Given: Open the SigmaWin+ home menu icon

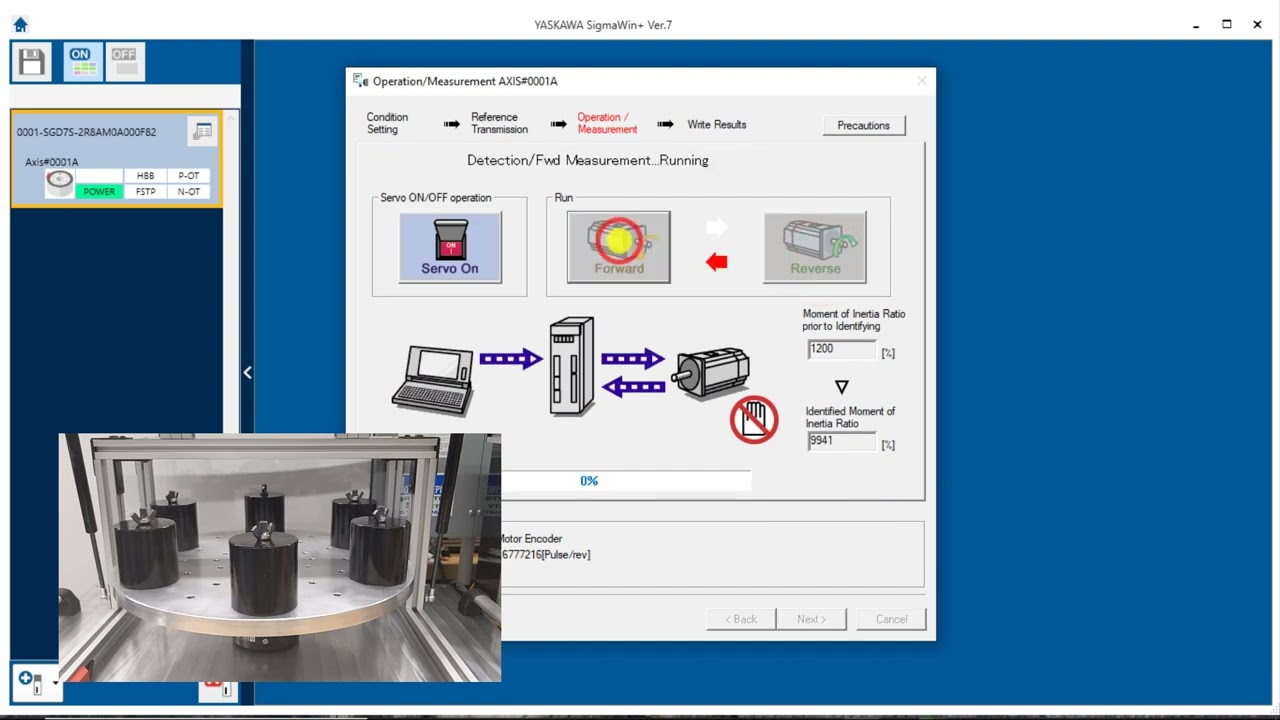Looking at the screenshot, I should click(20, 25).
